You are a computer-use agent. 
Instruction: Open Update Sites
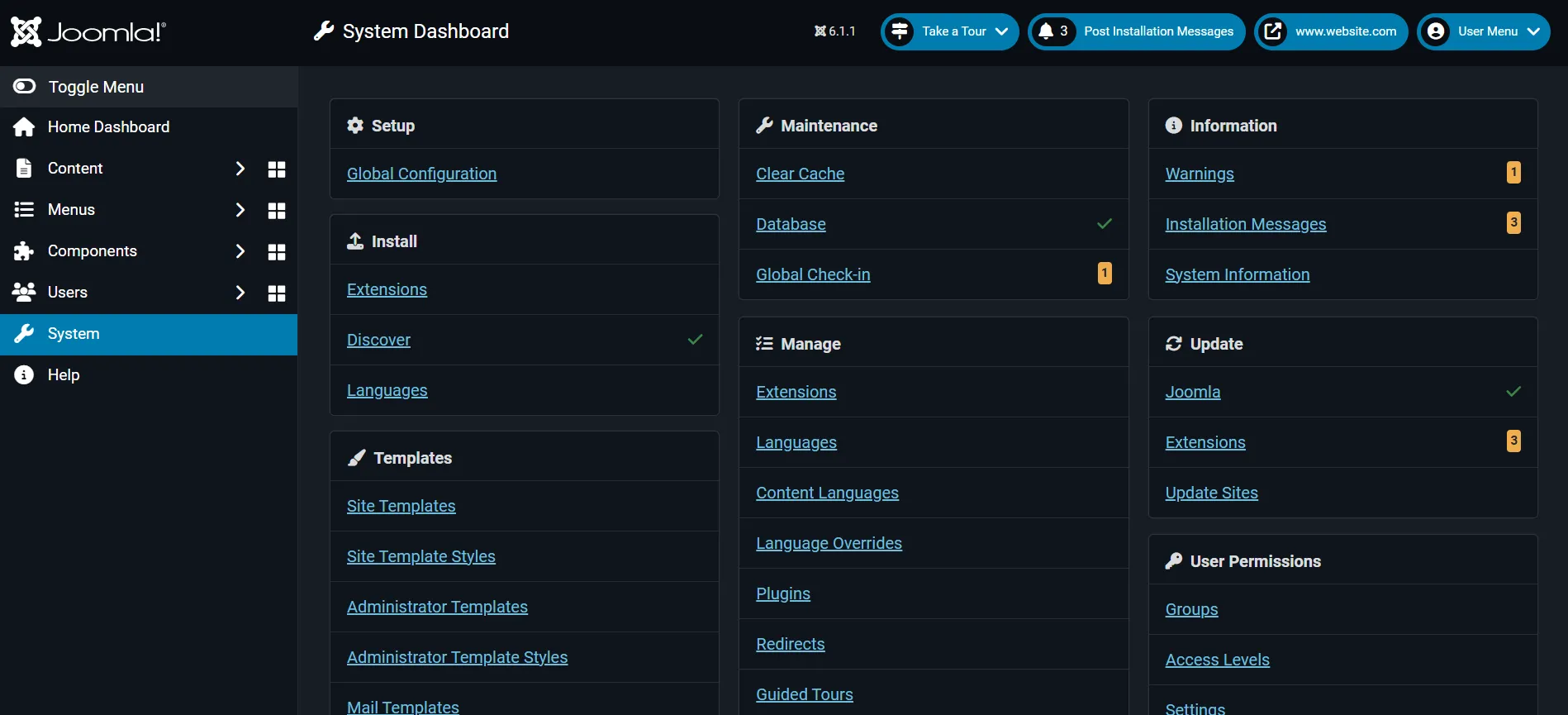pos(1211,493)
